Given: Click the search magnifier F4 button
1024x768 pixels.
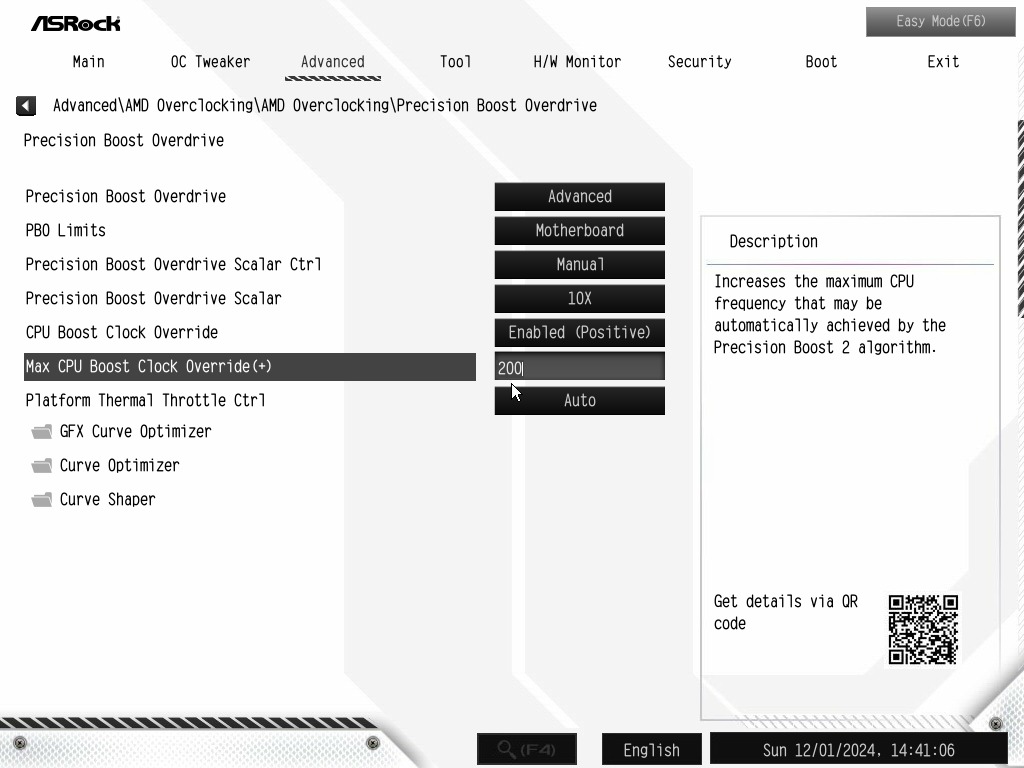Looking at the screenshot, I should coord(527,749).
